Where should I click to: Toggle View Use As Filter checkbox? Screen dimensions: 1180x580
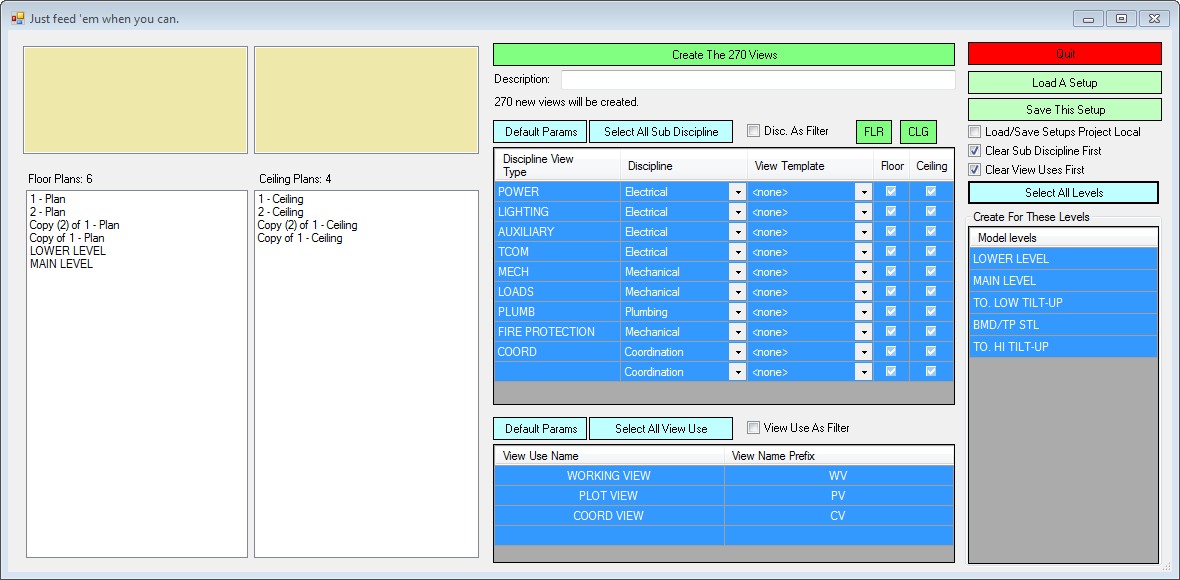pyautogui.click(x=753, y=428)
